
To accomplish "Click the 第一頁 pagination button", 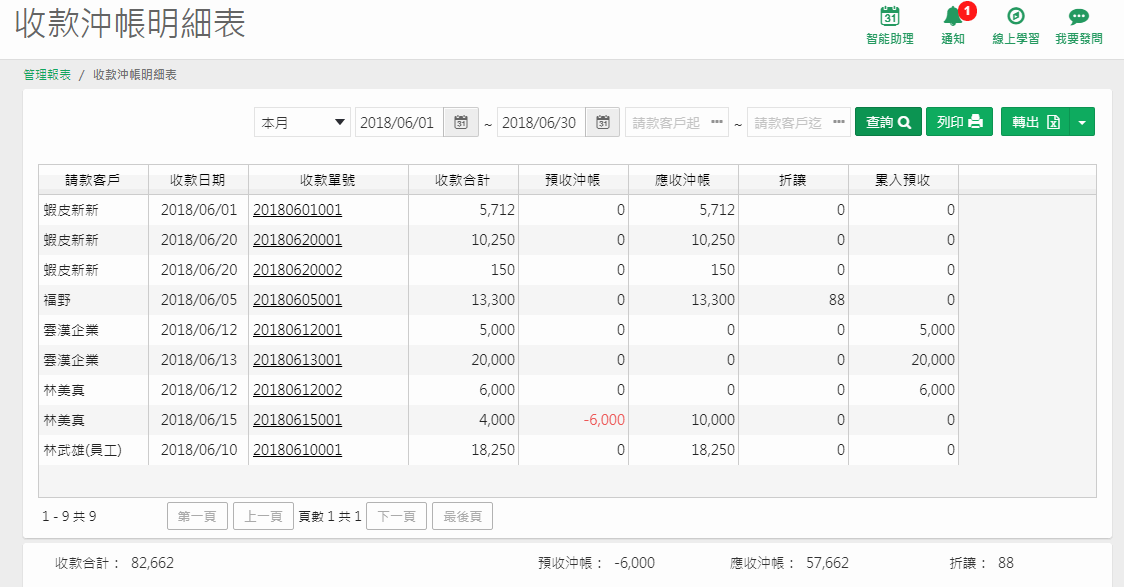I will (197, 516).
